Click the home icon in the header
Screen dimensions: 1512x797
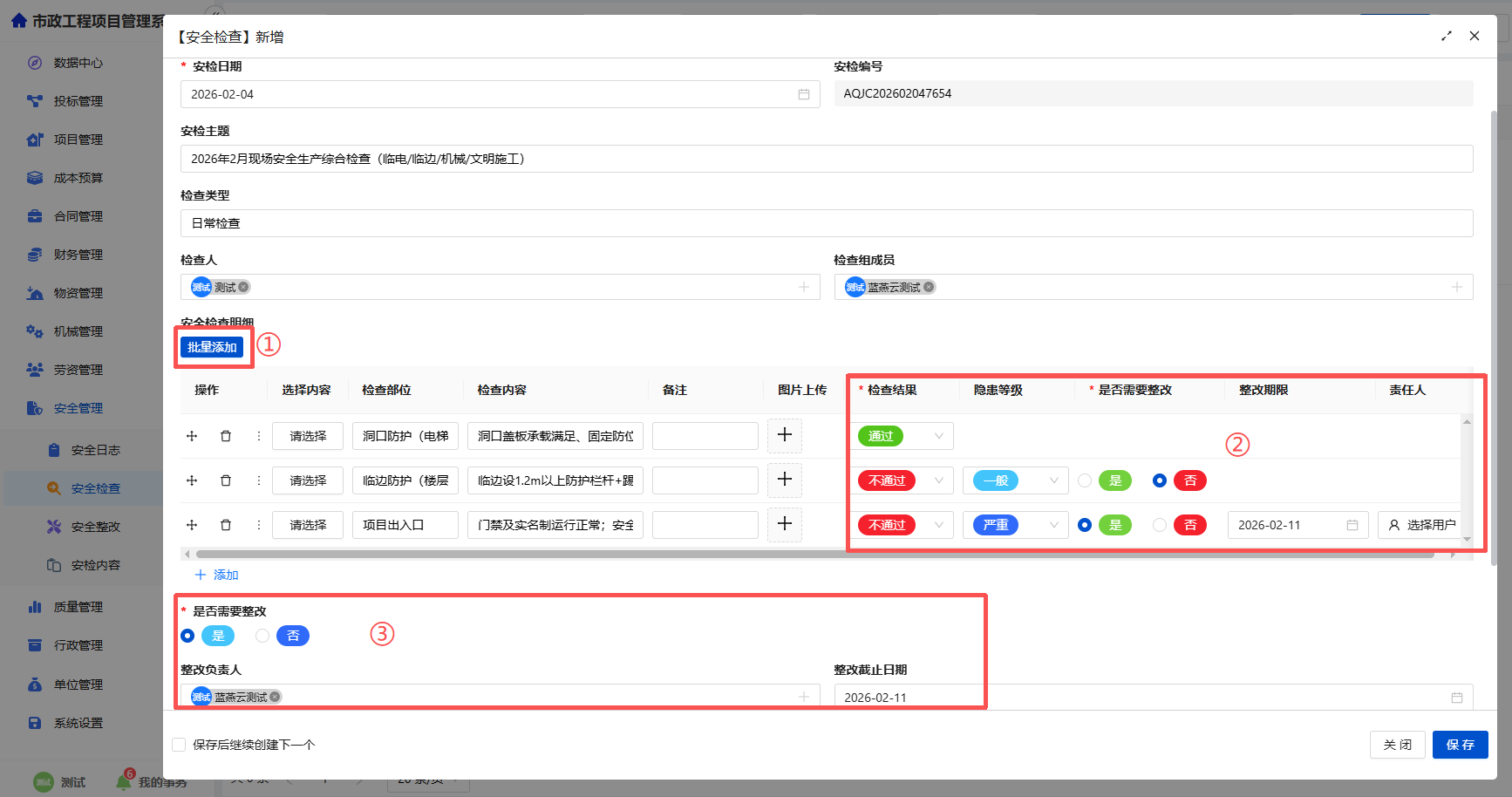pos(18,19)
